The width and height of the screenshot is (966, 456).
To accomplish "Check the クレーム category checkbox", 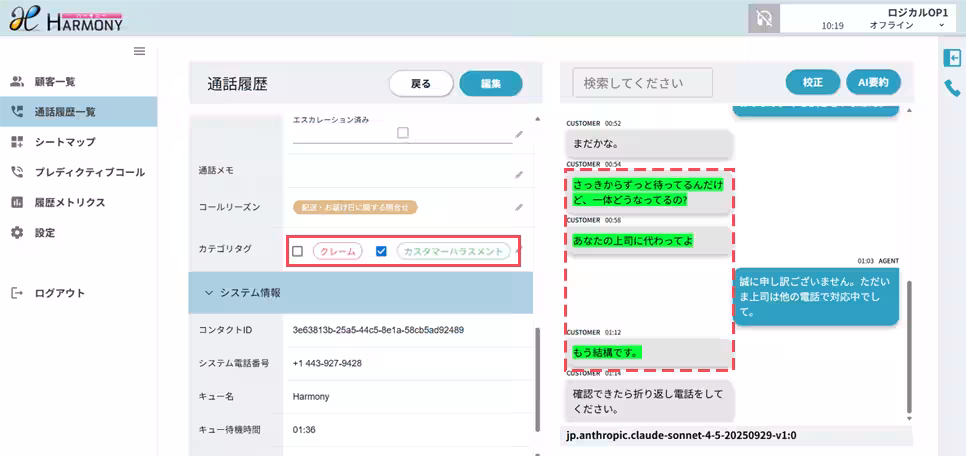I will coord(297,251).
